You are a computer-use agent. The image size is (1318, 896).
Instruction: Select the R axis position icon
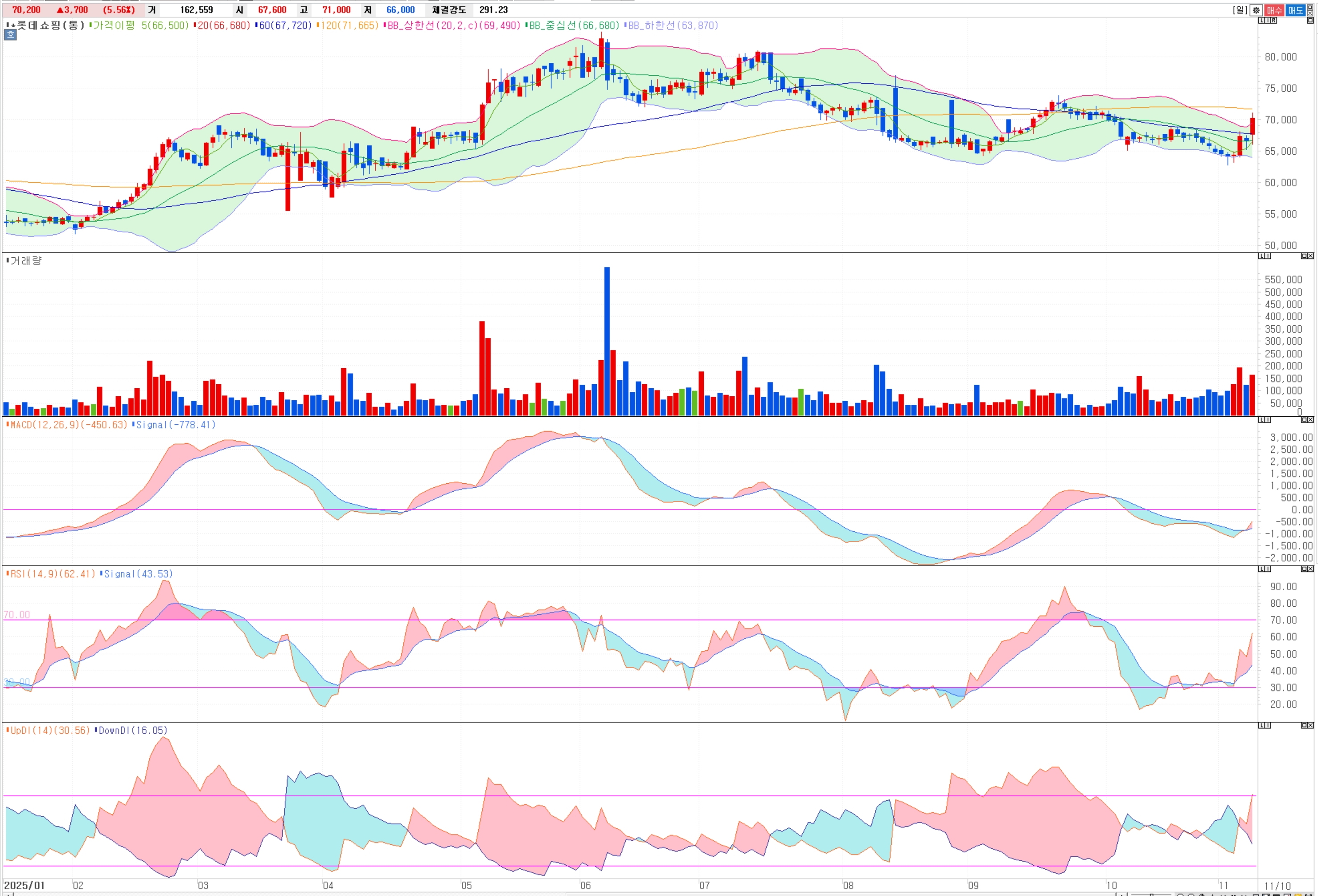click(x=1274, y=21)
